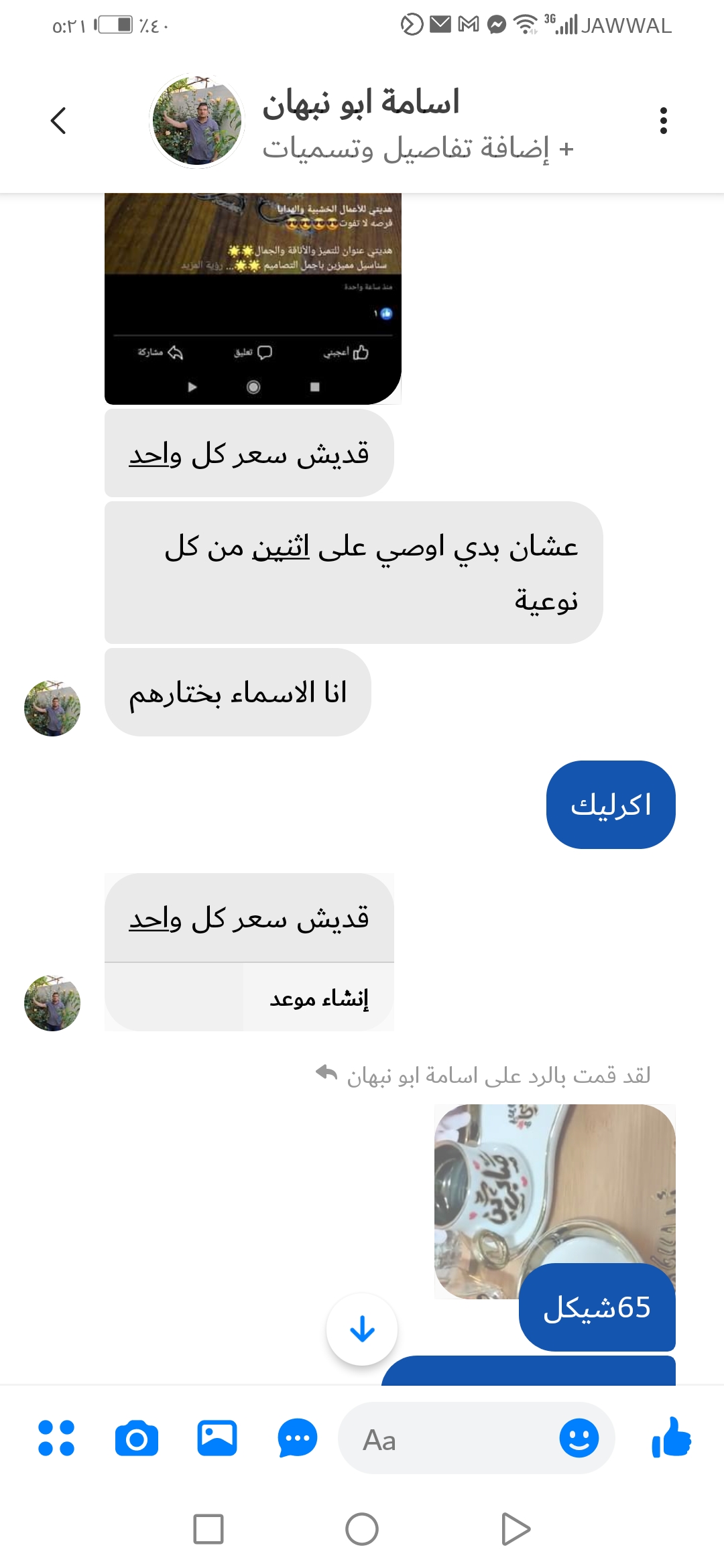Open the sent coffee cup photo
The image size is (724, 1568).
coord(554,1201)
